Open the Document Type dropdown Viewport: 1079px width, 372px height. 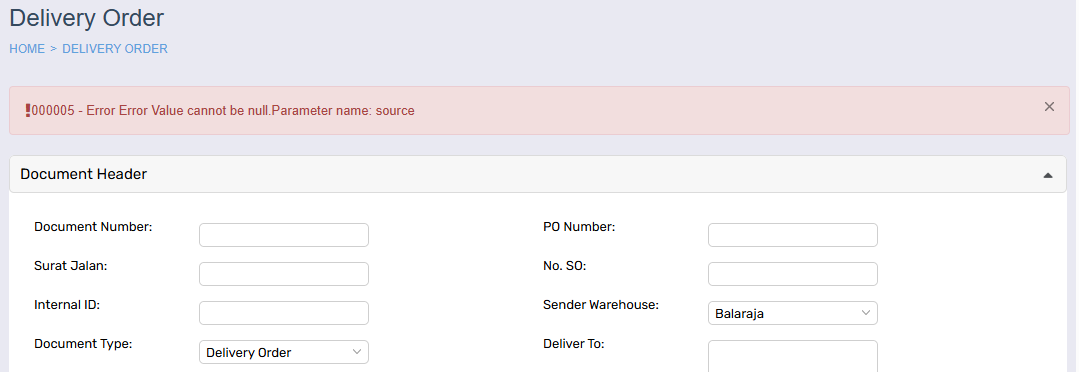(284, 352)
